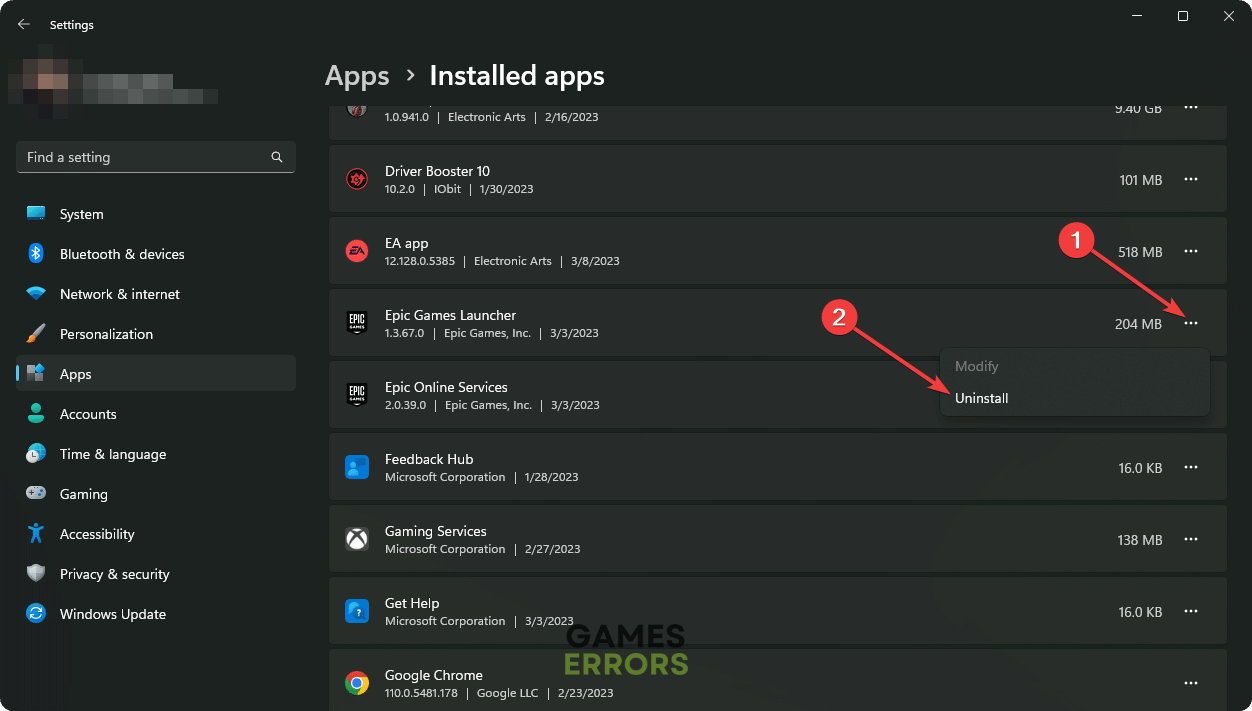
Task: Open more options for Gaming Services
Action: coord(1190,539)
